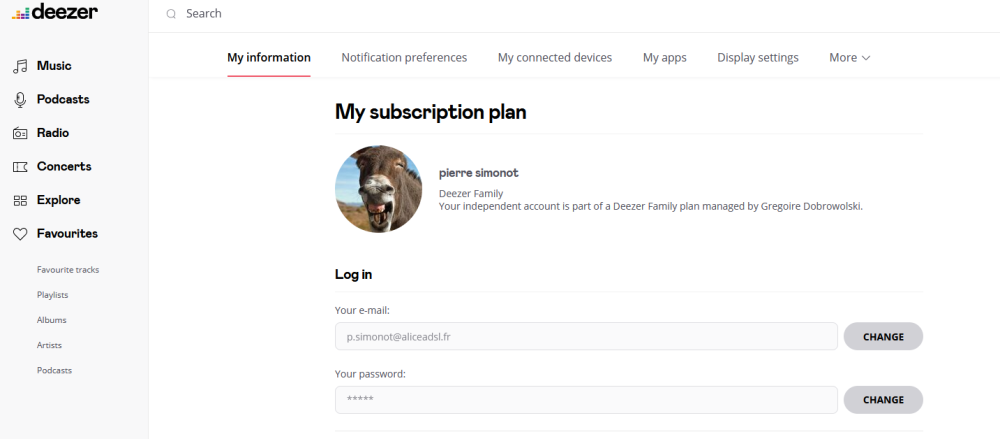Click the Radio icon in sidebar
1000x439 pixels.
point(20,133)
